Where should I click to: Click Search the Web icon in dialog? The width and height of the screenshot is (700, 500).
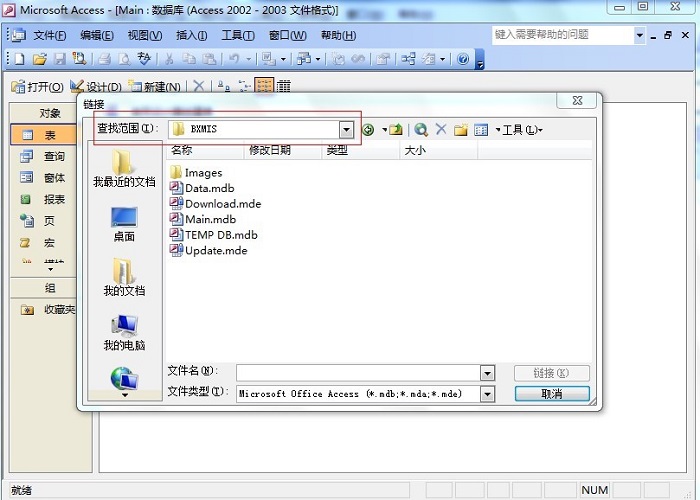click(x=421, y=130)
